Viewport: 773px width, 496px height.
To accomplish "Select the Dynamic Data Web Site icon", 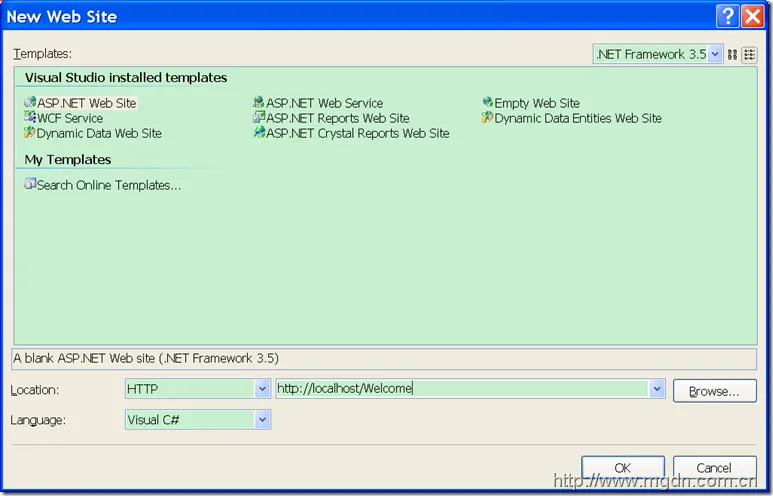I will 30,132.
